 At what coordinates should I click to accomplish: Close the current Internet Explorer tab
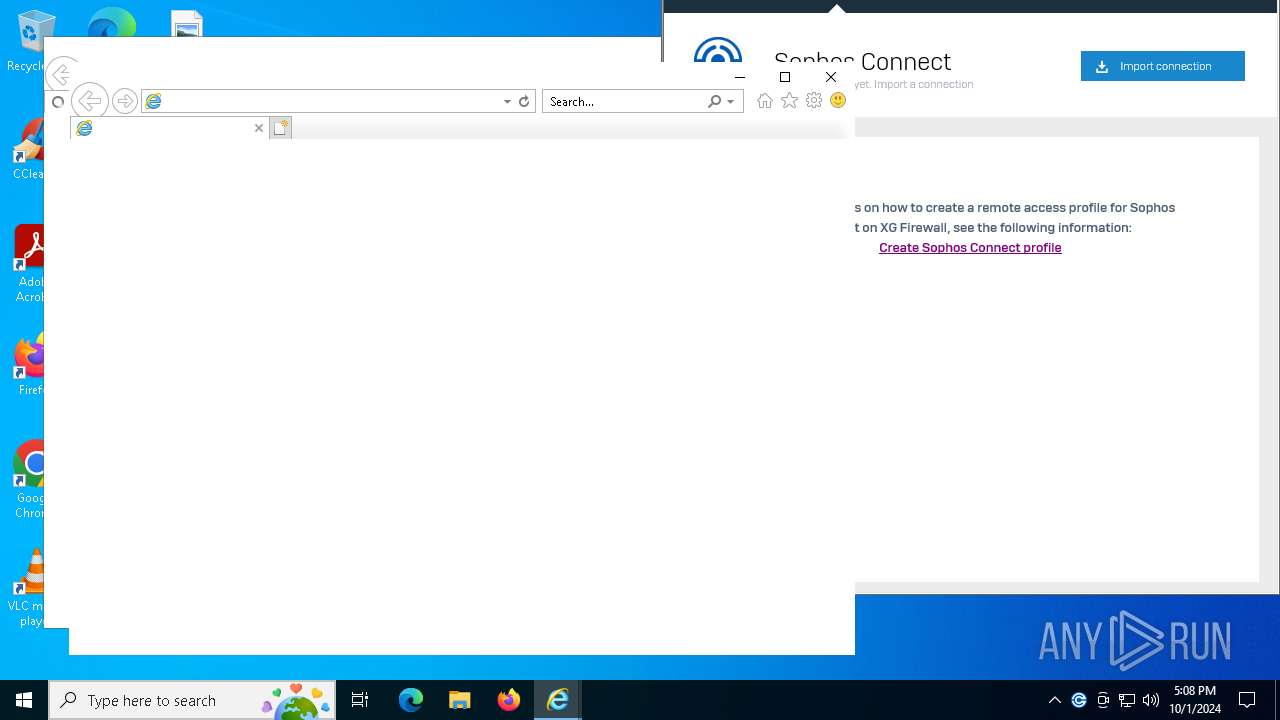[x=259, y=128]
